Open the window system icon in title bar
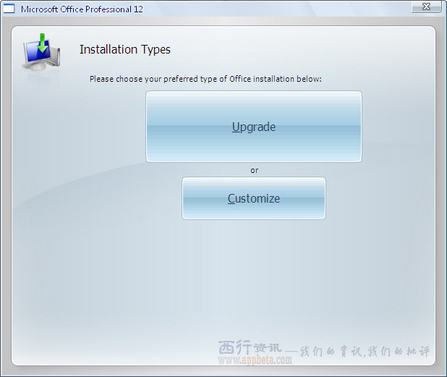 point(9,8)
